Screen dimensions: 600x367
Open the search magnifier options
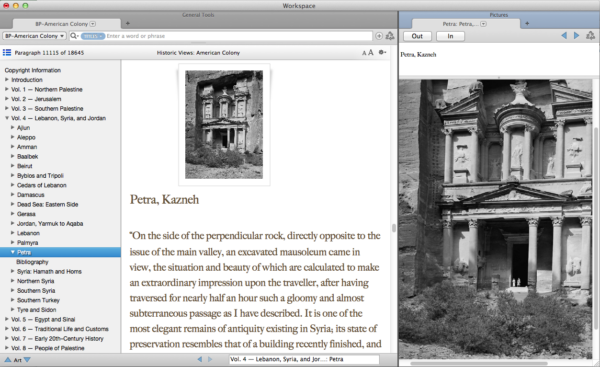point(74,36)
